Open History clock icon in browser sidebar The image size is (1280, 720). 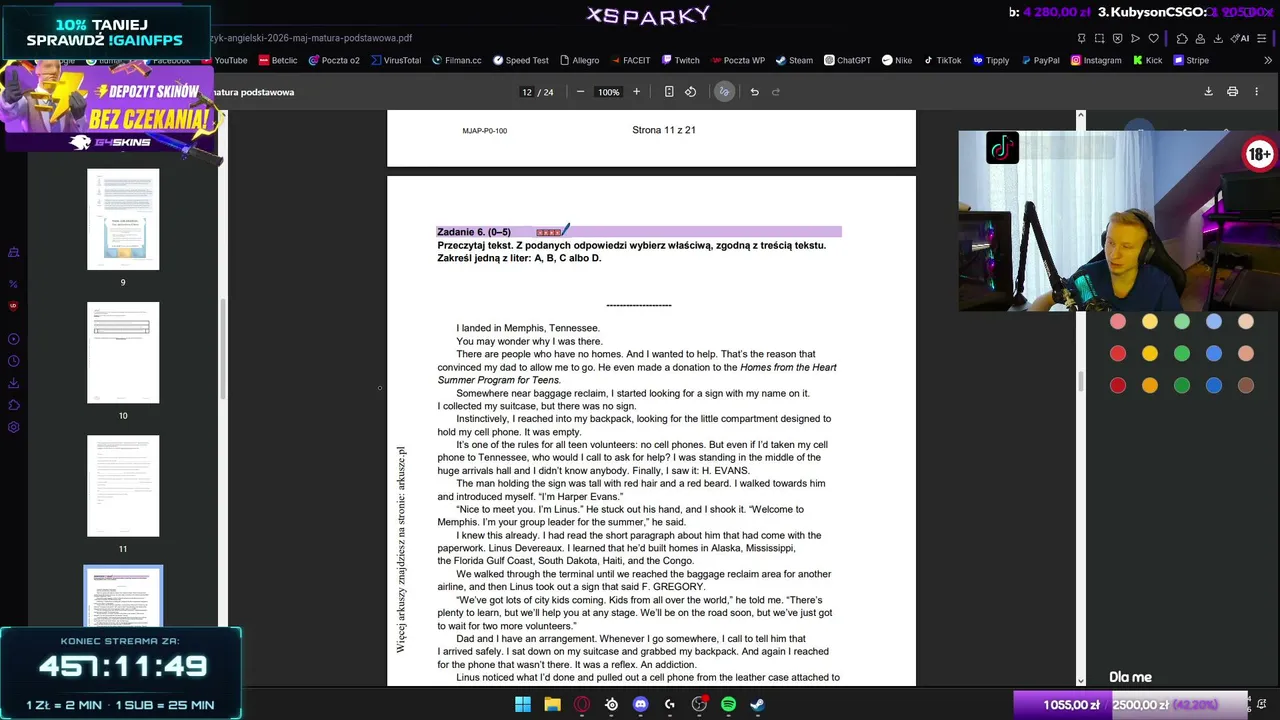[13, 361]
